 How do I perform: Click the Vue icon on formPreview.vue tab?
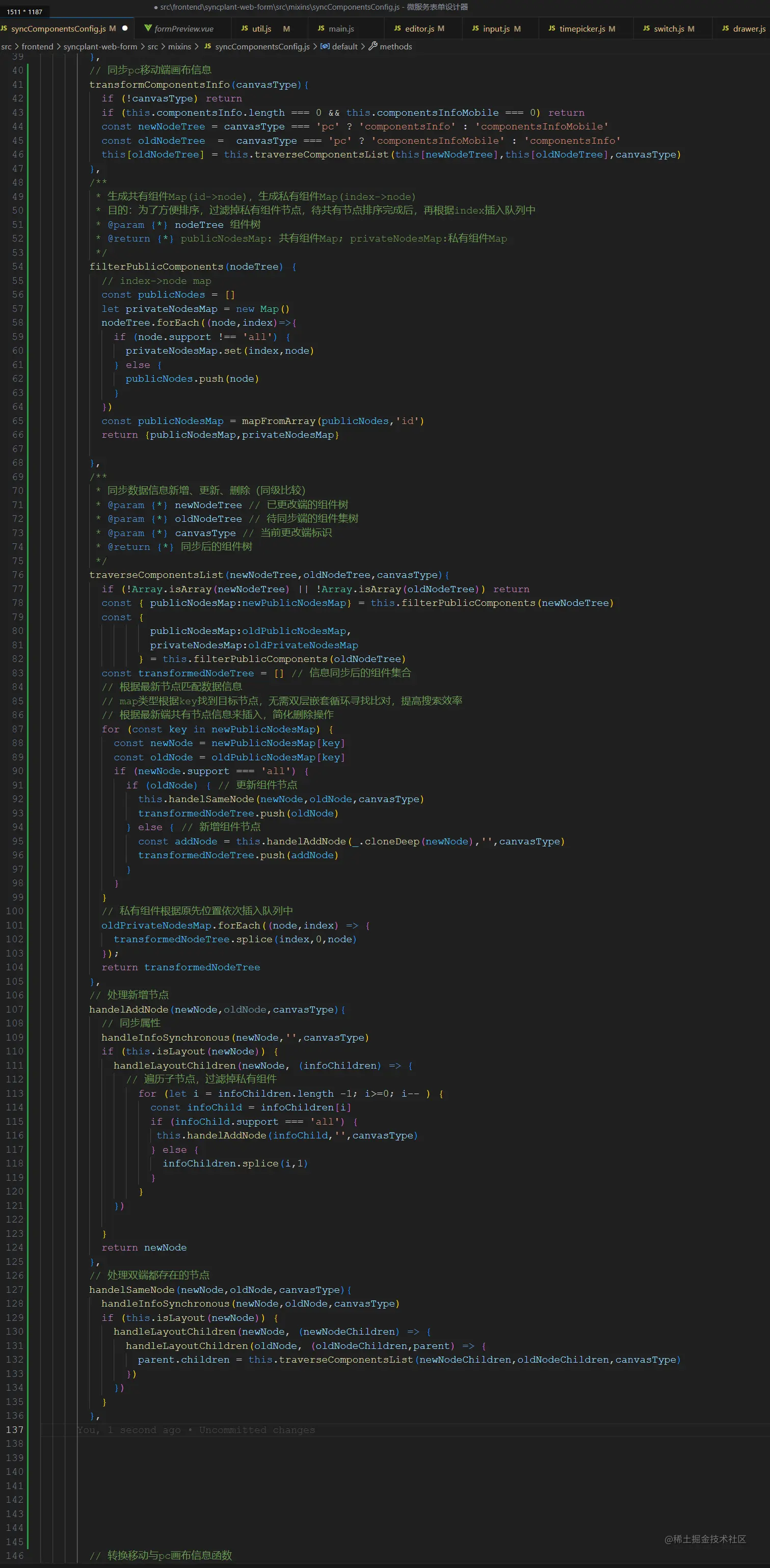click(147, 29)
